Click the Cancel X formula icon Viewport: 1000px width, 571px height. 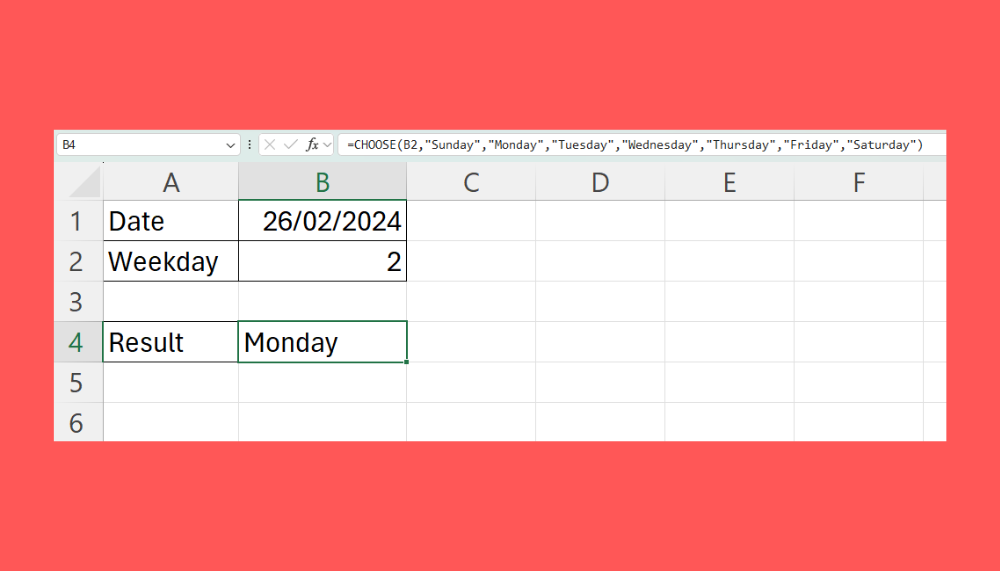click(270, 145)
